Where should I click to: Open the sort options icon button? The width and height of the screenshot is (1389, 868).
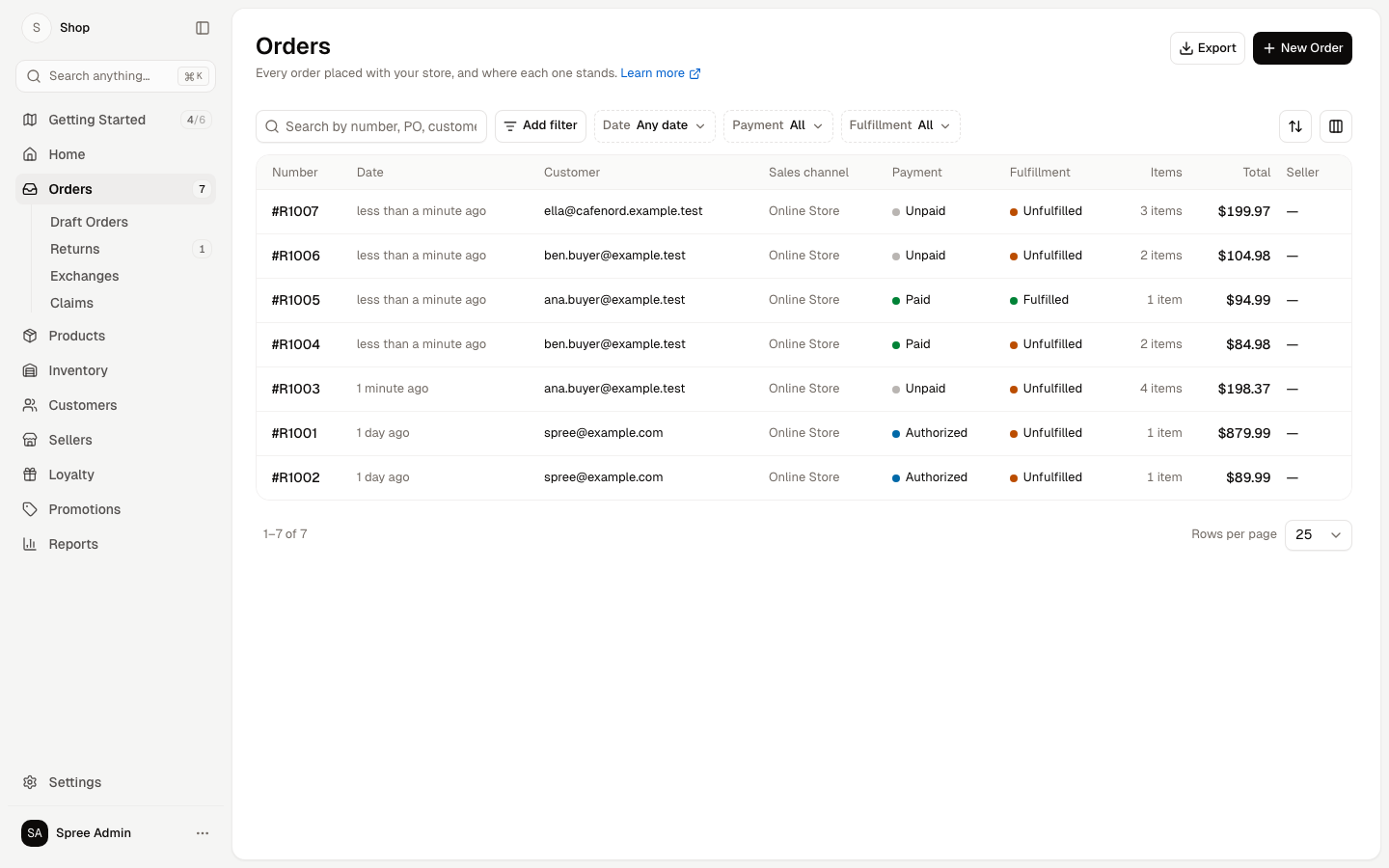[x=1295, y=126]
